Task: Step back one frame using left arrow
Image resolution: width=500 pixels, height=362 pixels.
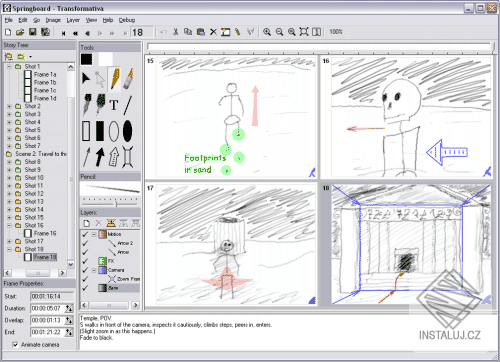Action: [87, 33]
